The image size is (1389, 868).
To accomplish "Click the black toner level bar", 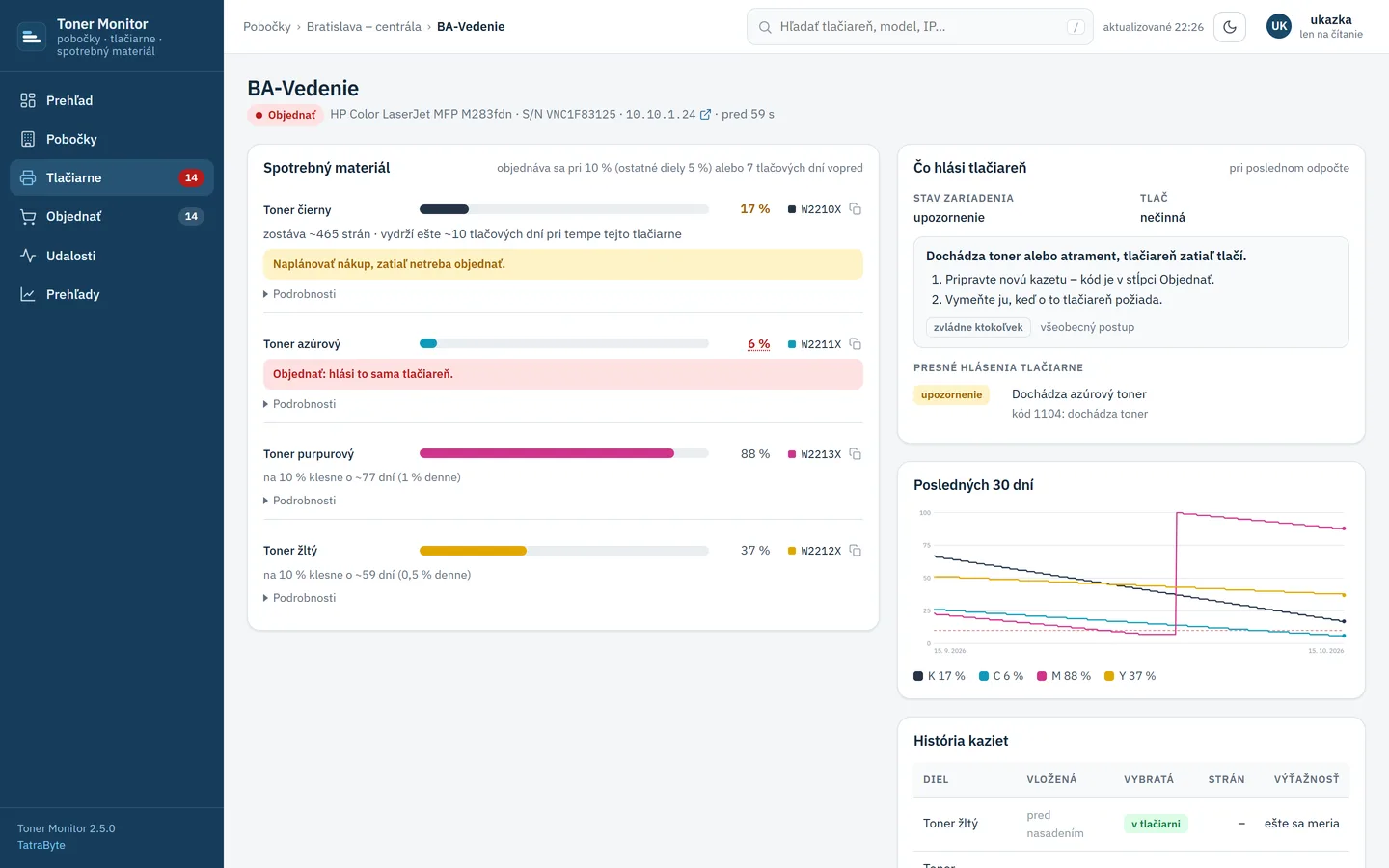I will [564, 209].
